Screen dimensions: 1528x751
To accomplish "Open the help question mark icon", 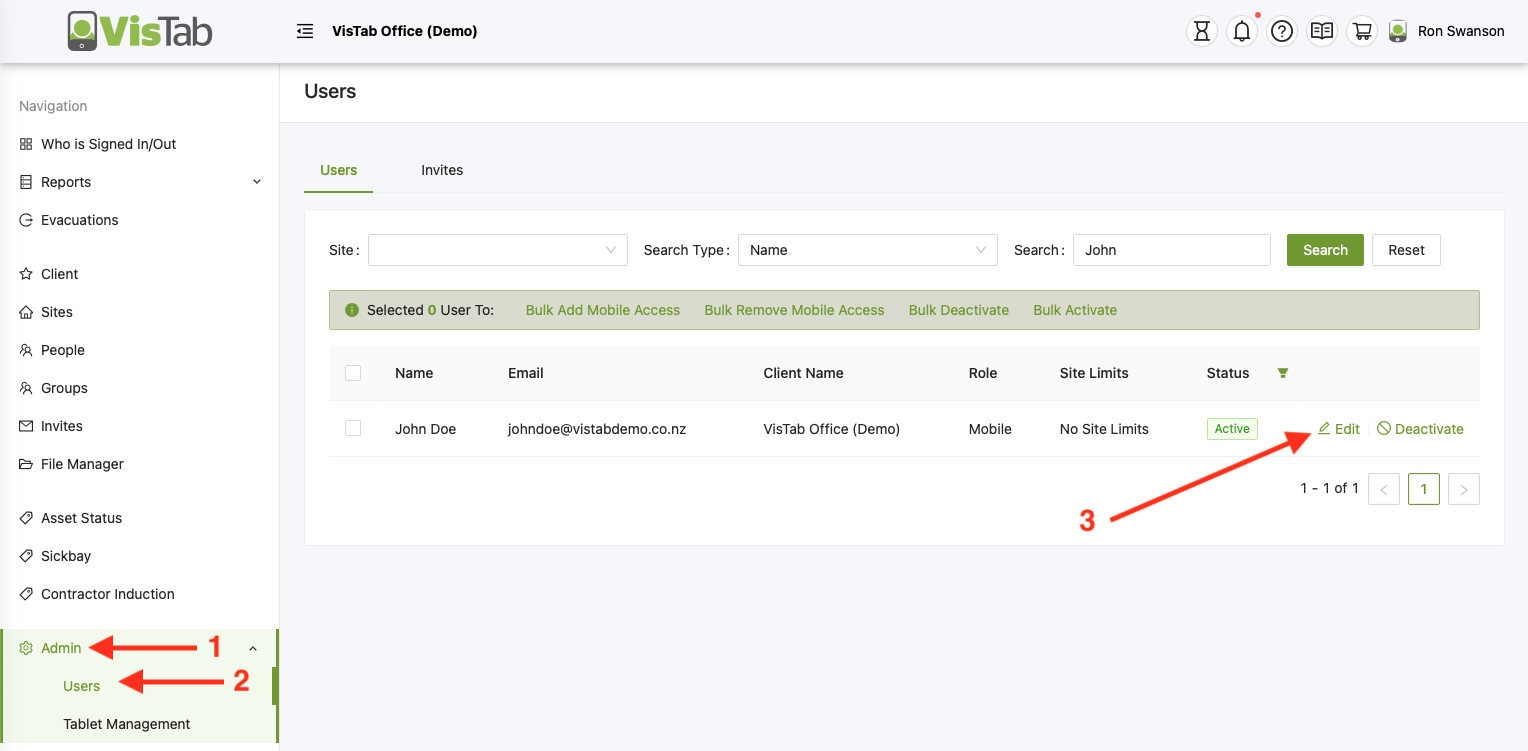I will (1282, 31).
